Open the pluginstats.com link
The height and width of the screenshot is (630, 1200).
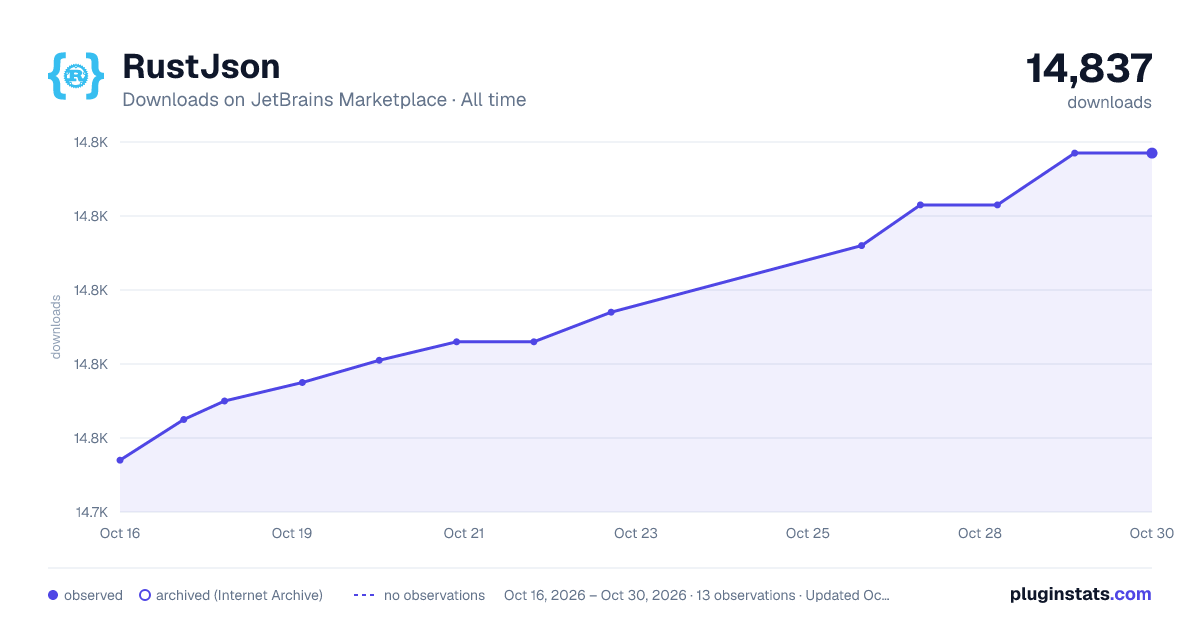pyautogui.click(x=1081, y=594)
